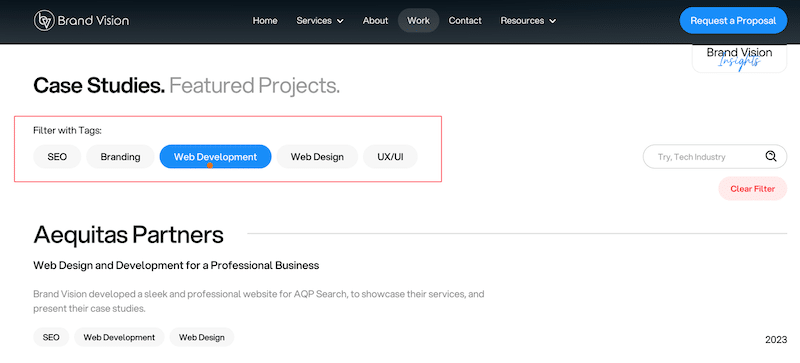Screen dimensions: 800x363
Task: Toggle the Web Design filter tag
Action: pyautogui.click(x=317, y=157)
